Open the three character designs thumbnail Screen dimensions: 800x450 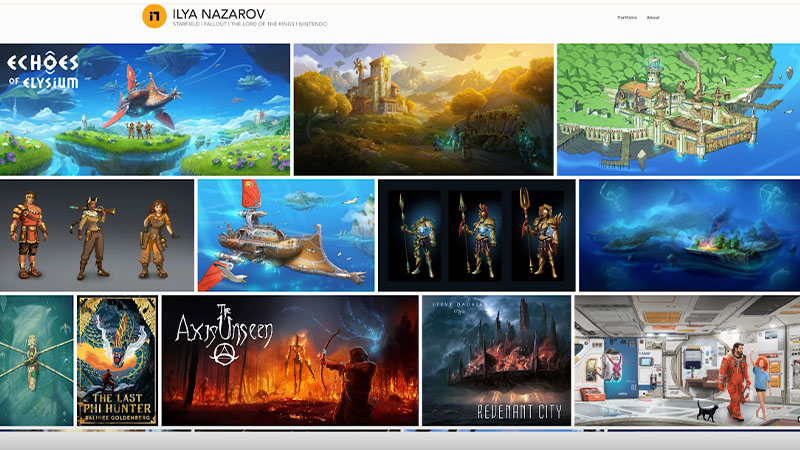(97, 236)
